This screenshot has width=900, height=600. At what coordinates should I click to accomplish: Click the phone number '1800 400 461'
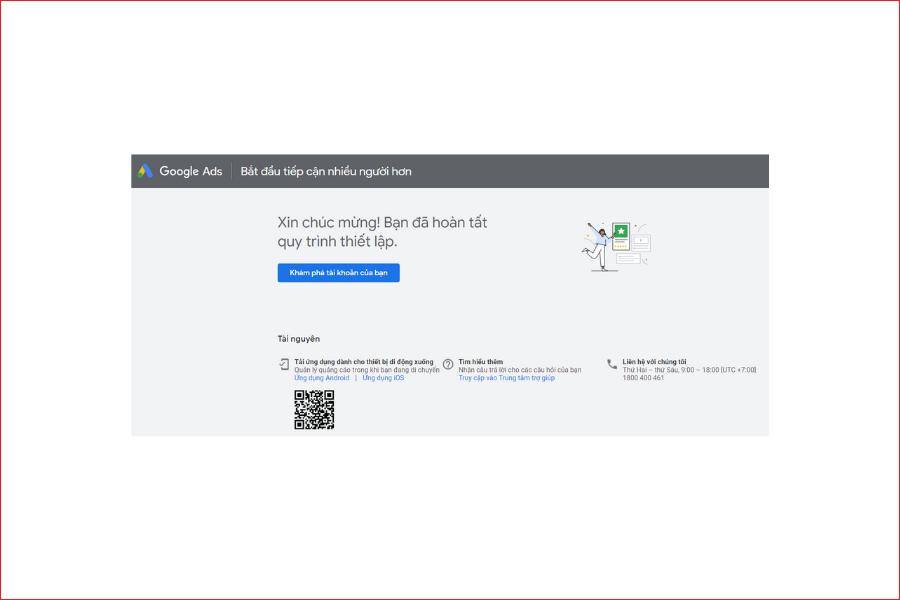643,378
